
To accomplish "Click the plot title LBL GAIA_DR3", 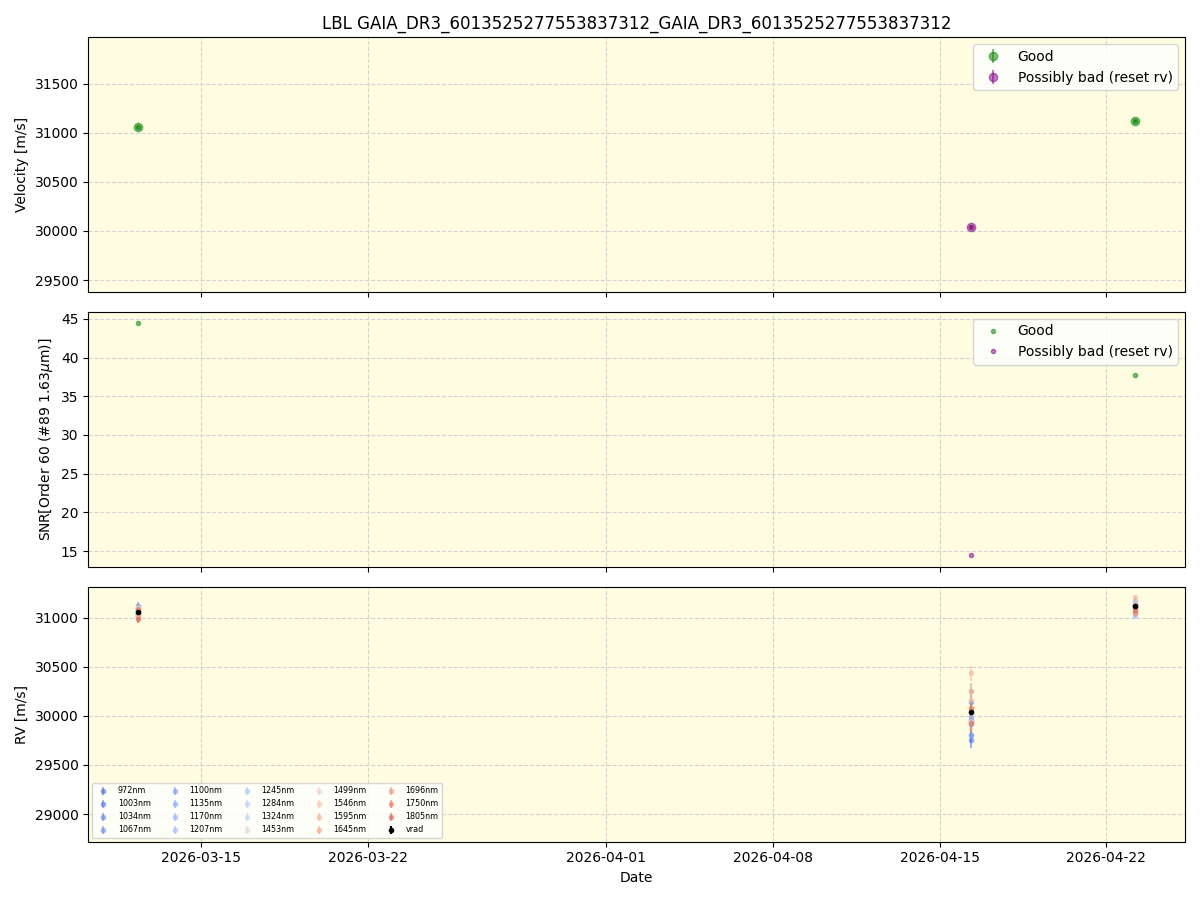I will 636,23.
